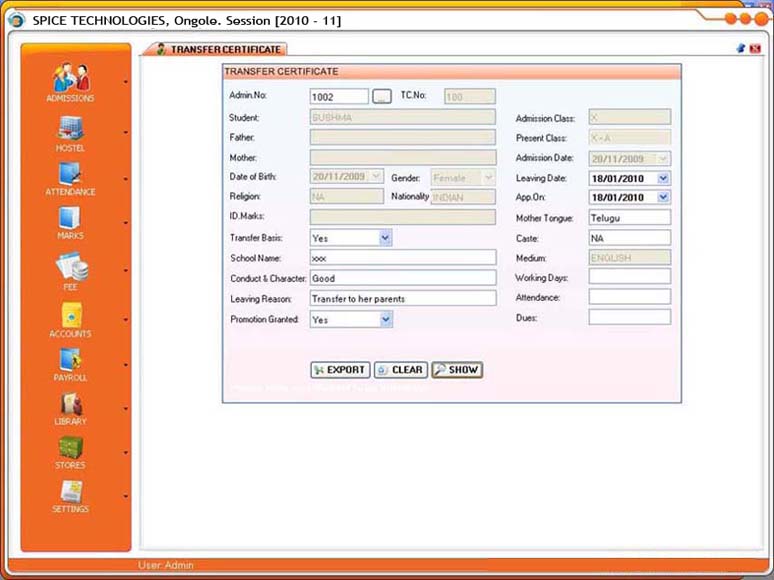This screenshot has width=774, height=580.
Task: Open the Marks module icon
Action: 70,219
